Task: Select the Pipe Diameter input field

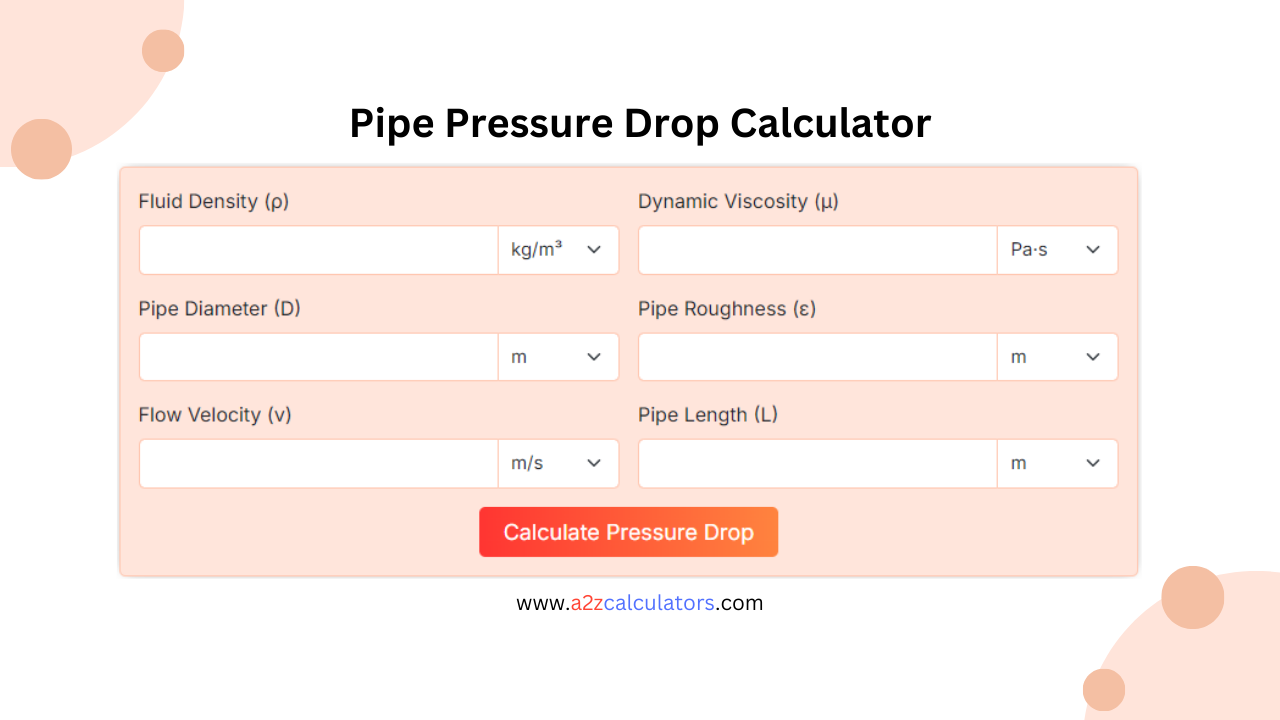Action: (318, 356)
